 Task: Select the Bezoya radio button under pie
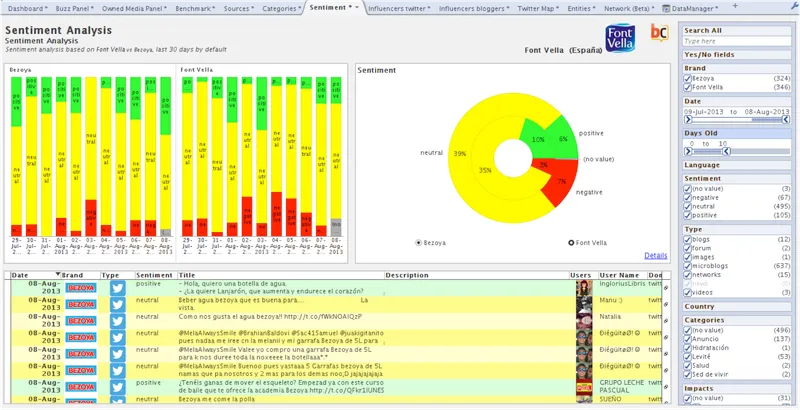(419, 243)
